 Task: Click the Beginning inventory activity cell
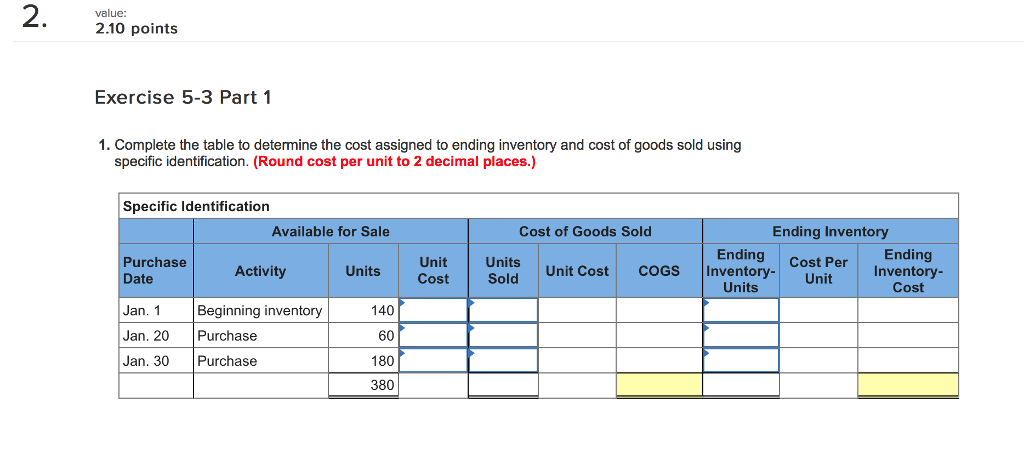[x=260, y=311]
